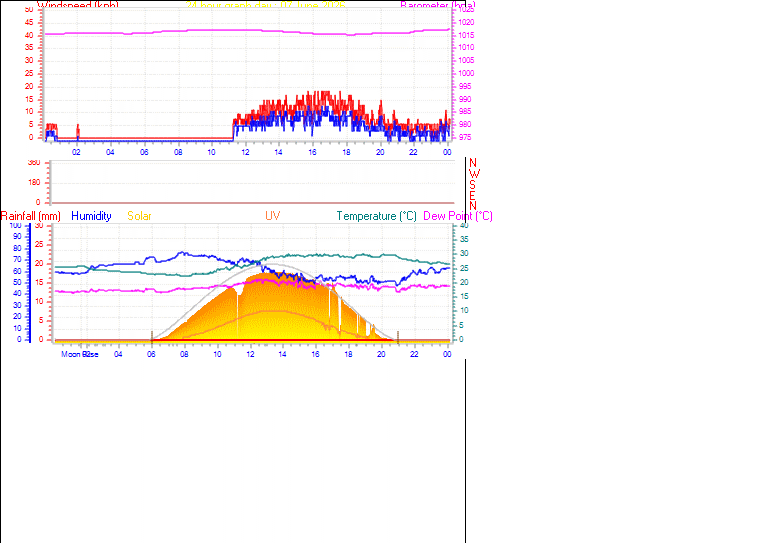
Task: Click the sunrise marker at hour 06
Action: point(152,336)
